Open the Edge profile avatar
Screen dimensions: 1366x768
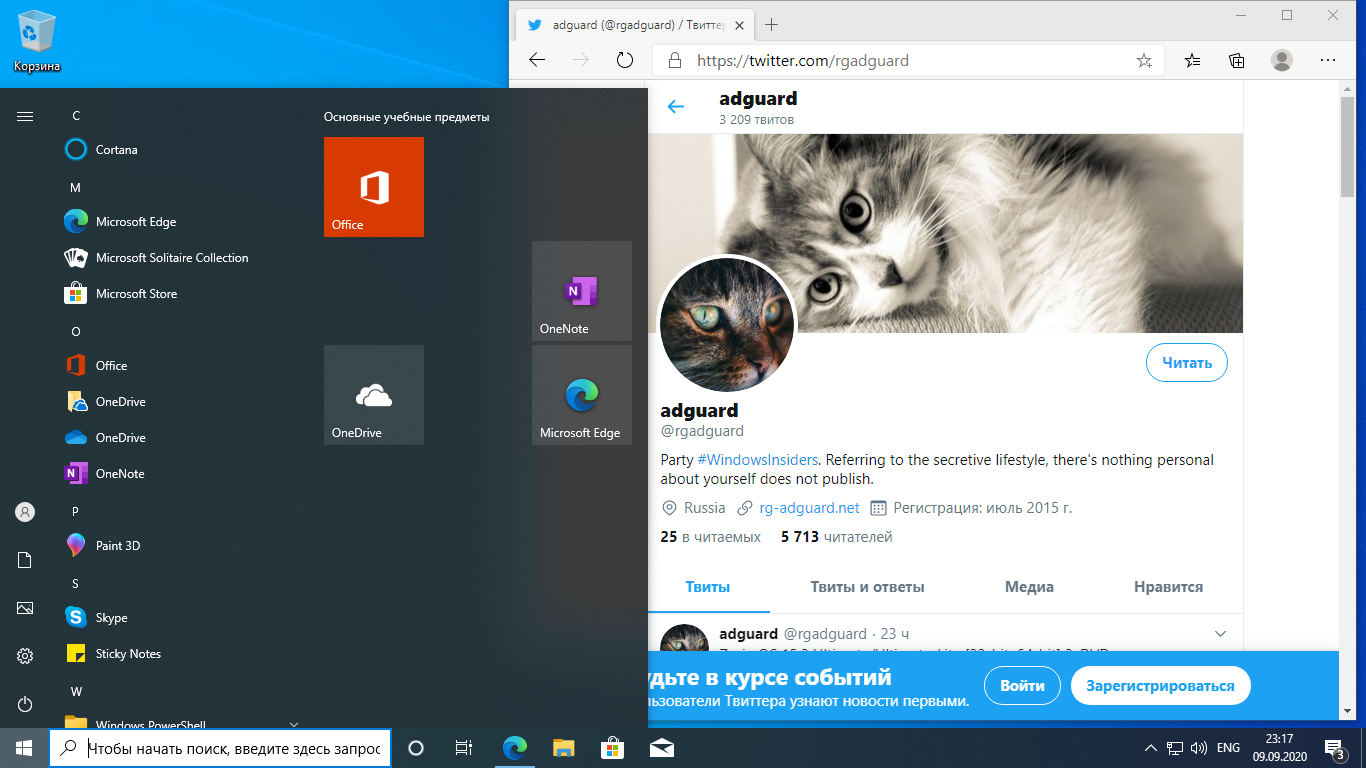pyautogui.click(x=1282, y=60)
